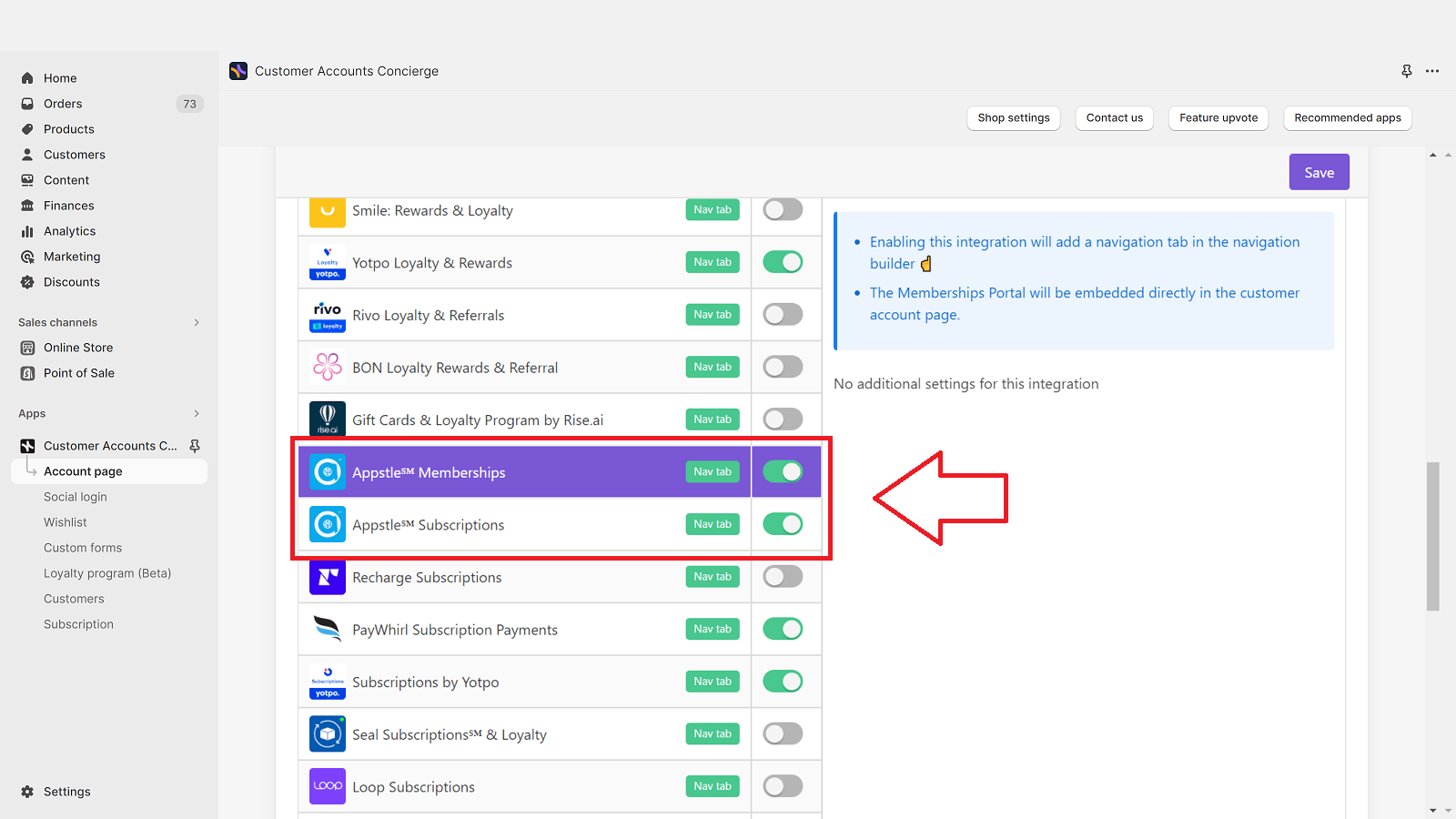Expand the Apps section chevron
Image resolution: width=1456 pixels, height=819 pixels.
(x=197, y=413)
